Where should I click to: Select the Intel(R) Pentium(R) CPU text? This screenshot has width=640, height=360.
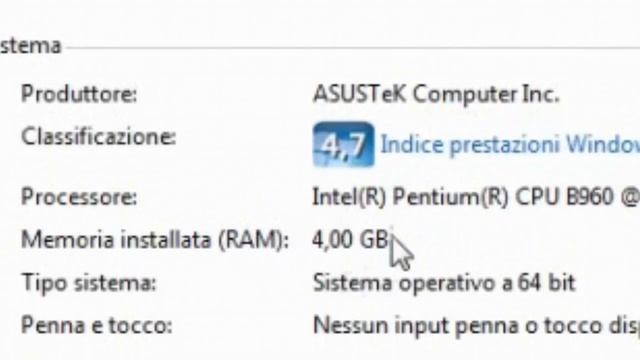435,197
